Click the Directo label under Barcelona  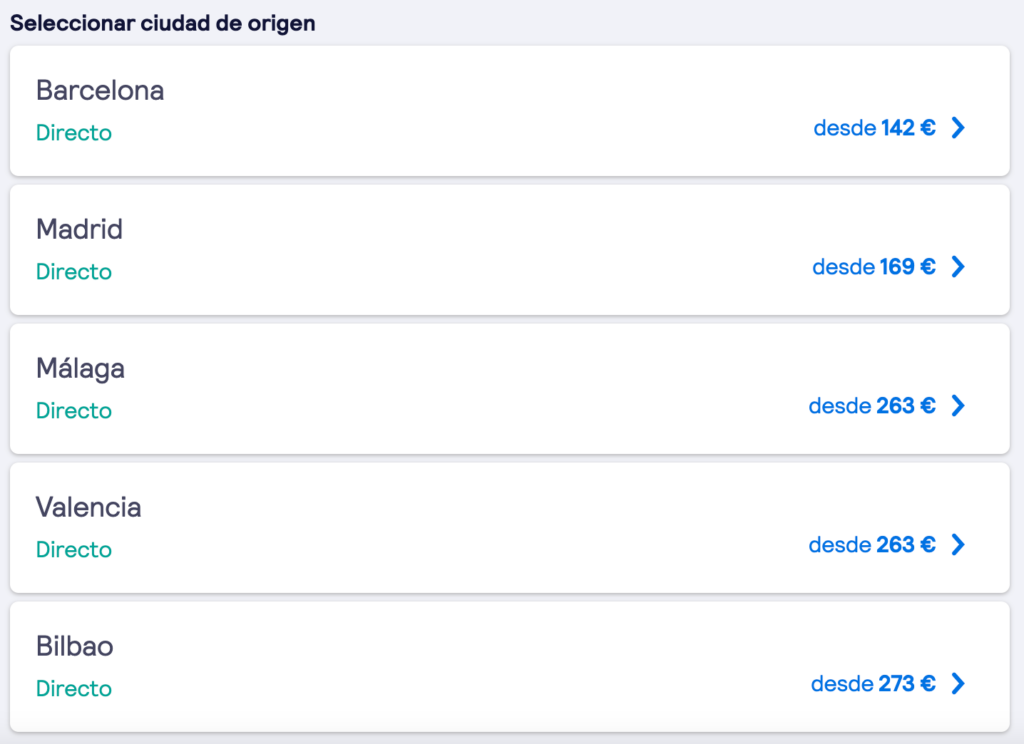pos(74,133)
